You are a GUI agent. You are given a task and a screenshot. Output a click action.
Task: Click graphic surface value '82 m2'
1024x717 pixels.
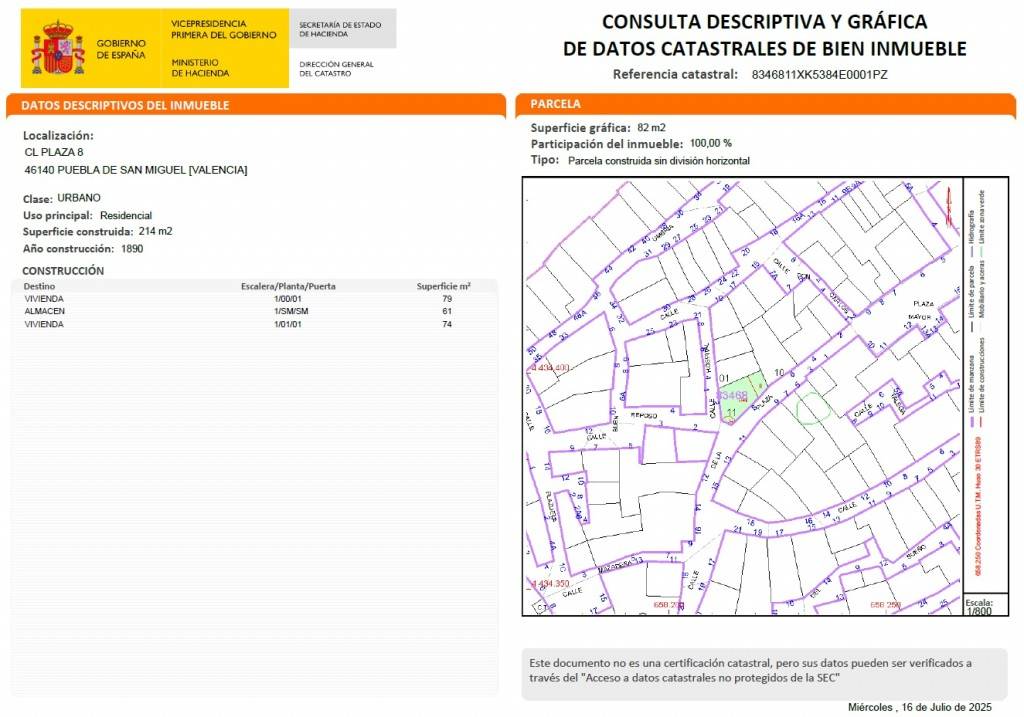651,127
